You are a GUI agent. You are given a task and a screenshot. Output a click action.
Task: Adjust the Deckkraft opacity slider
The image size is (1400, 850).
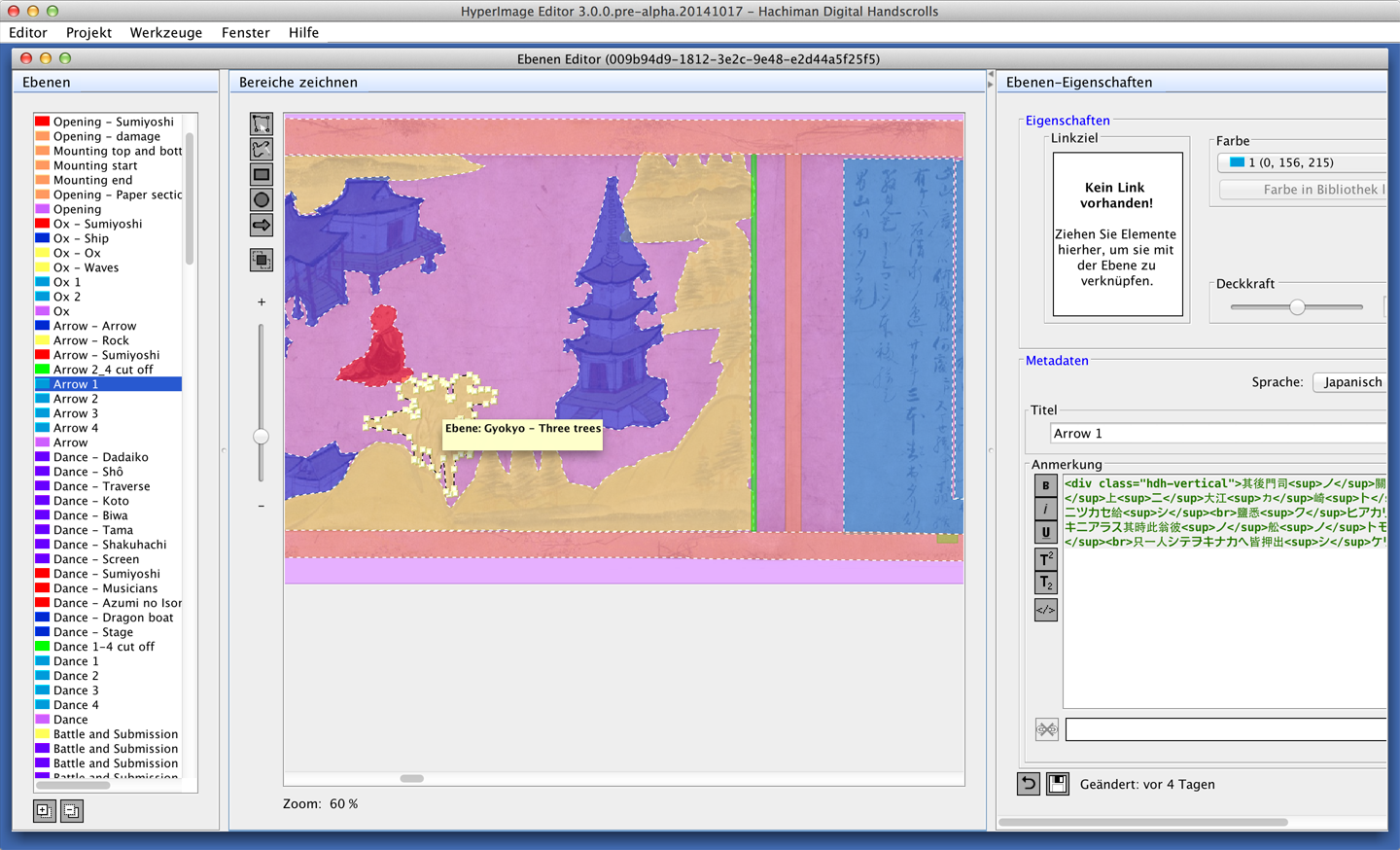tap(1296, 305)
